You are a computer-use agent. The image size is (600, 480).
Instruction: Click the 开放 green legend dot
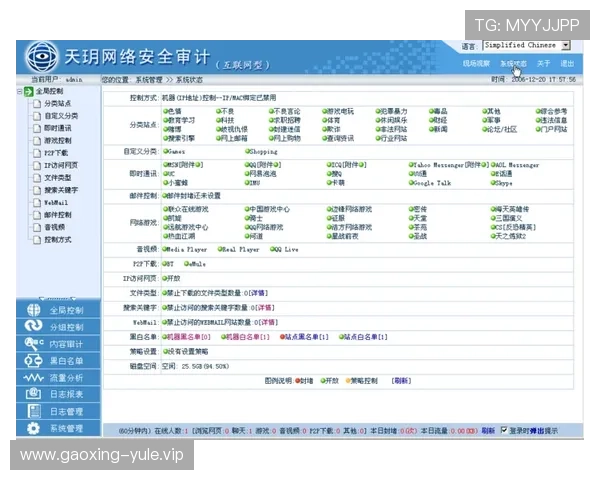(x=323, y=381)
